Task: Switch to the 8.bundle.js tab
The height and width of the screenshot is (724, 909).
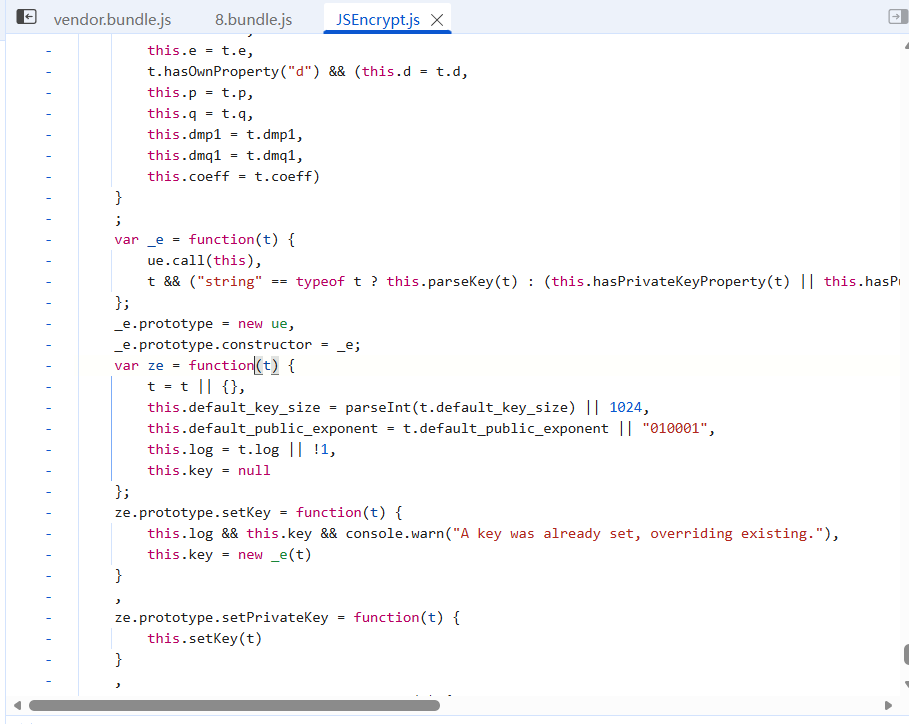Action: (253, 20)
